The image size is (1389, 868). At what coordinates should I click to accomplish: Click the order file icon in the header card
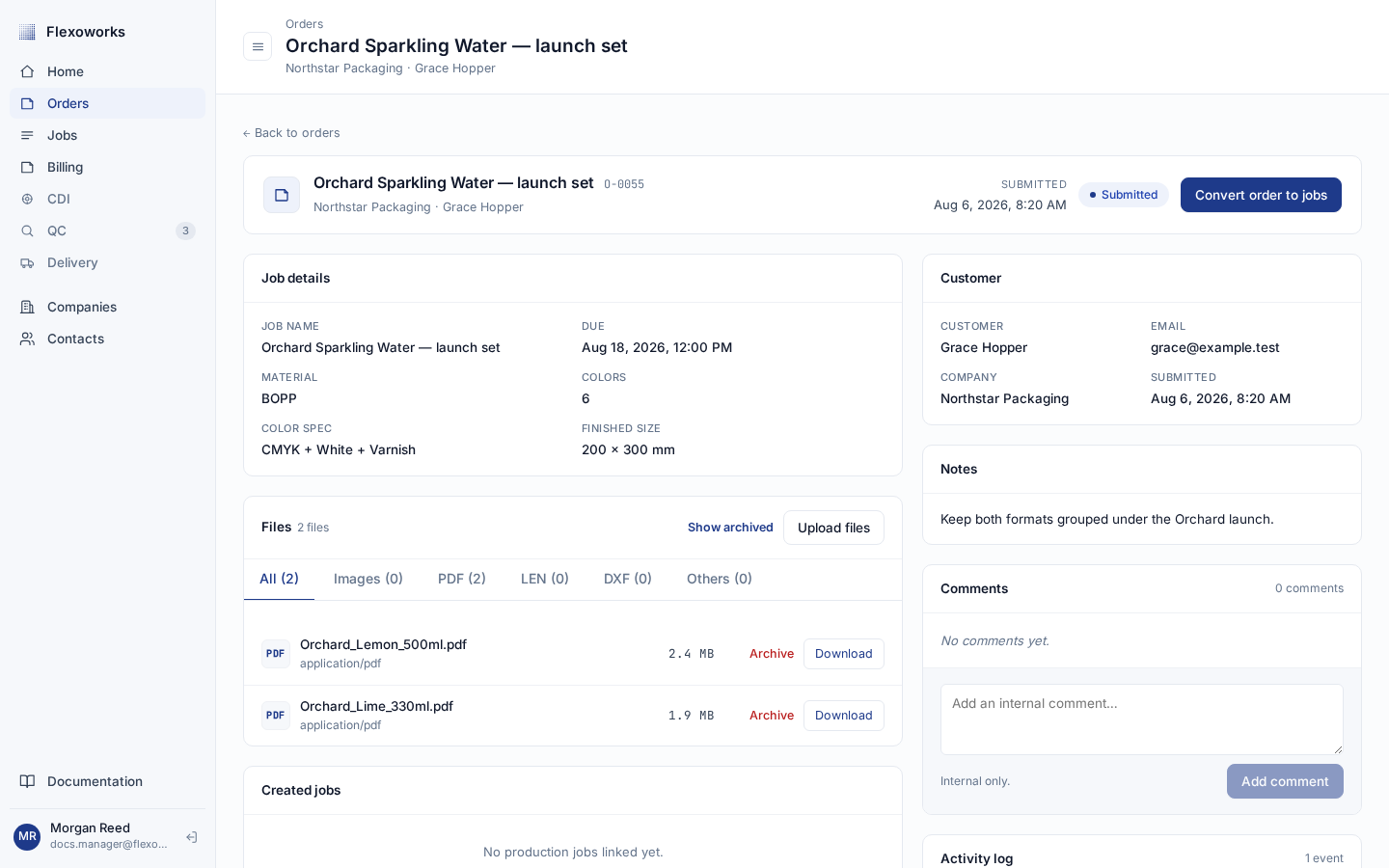(282, 195)
